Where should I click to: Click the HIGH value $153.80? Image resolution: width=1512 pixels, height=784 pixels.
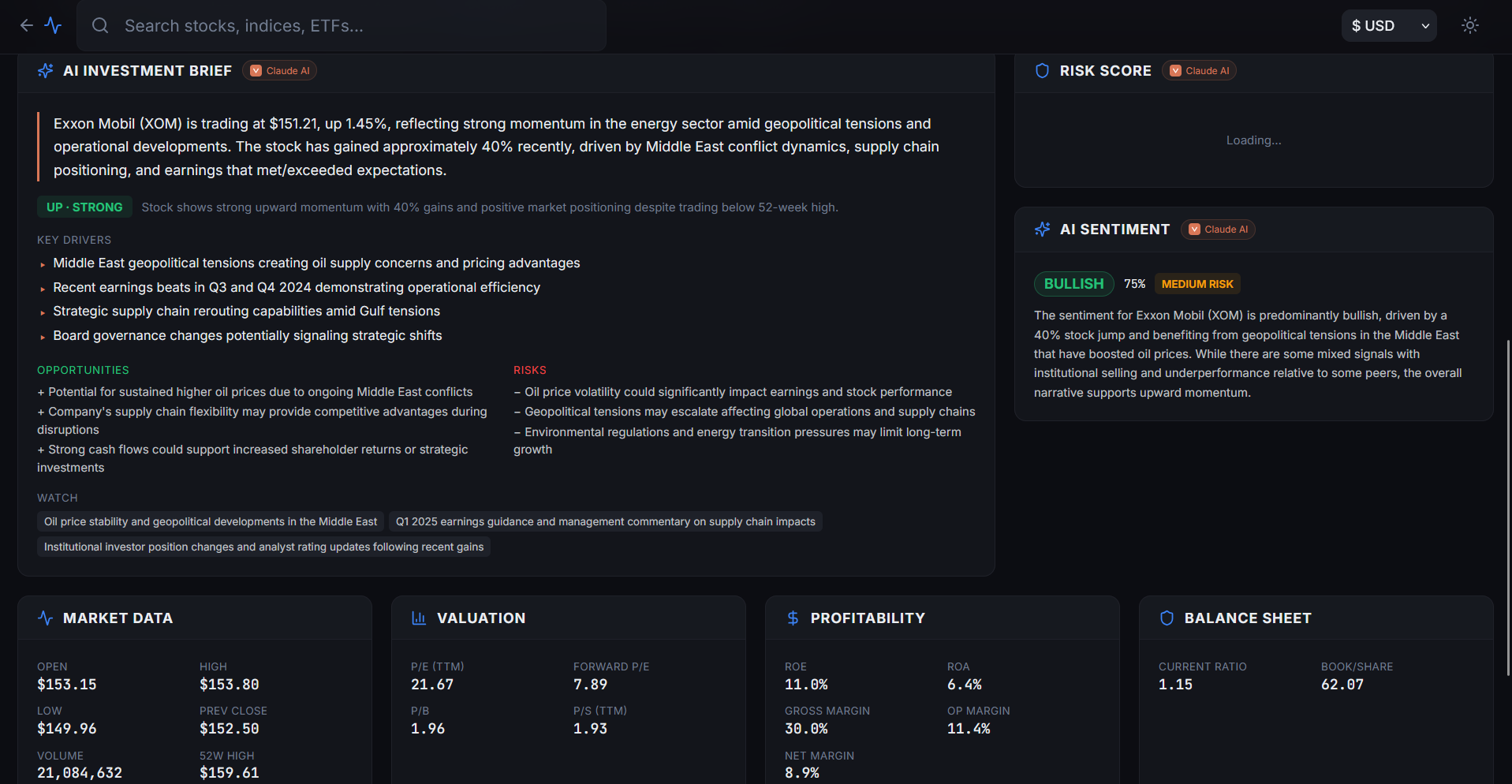[x=230, y=685]
